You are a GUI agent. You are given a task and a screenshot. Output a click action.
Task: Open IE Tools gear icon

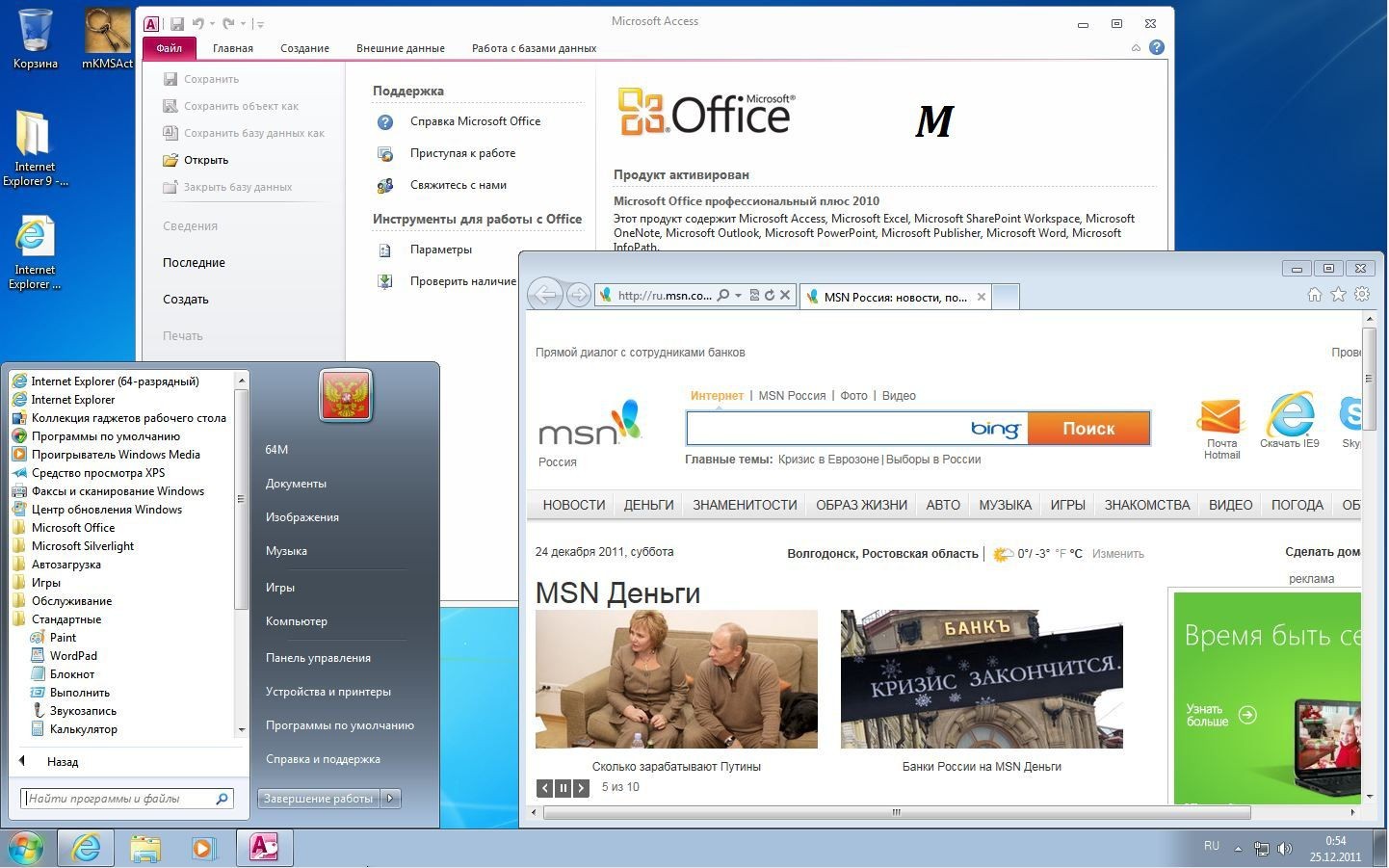[x=1362, y=295]
